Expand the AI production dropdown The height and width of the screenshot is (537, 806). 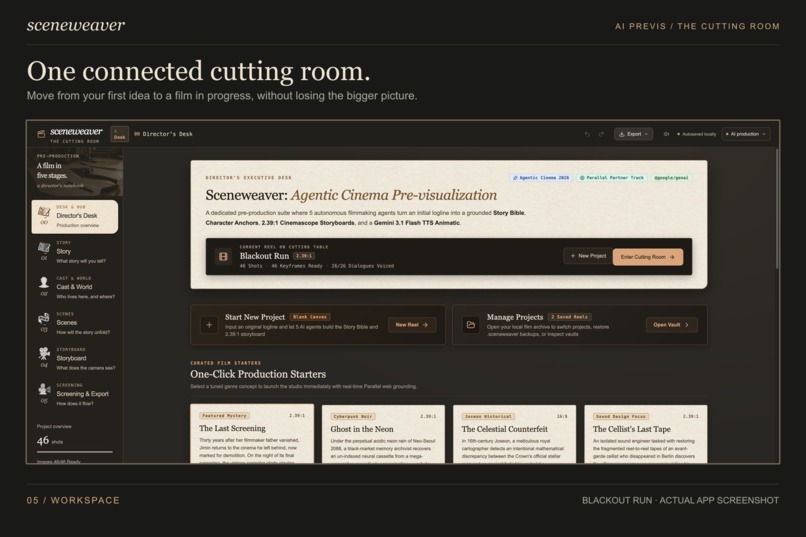(746, 134)
